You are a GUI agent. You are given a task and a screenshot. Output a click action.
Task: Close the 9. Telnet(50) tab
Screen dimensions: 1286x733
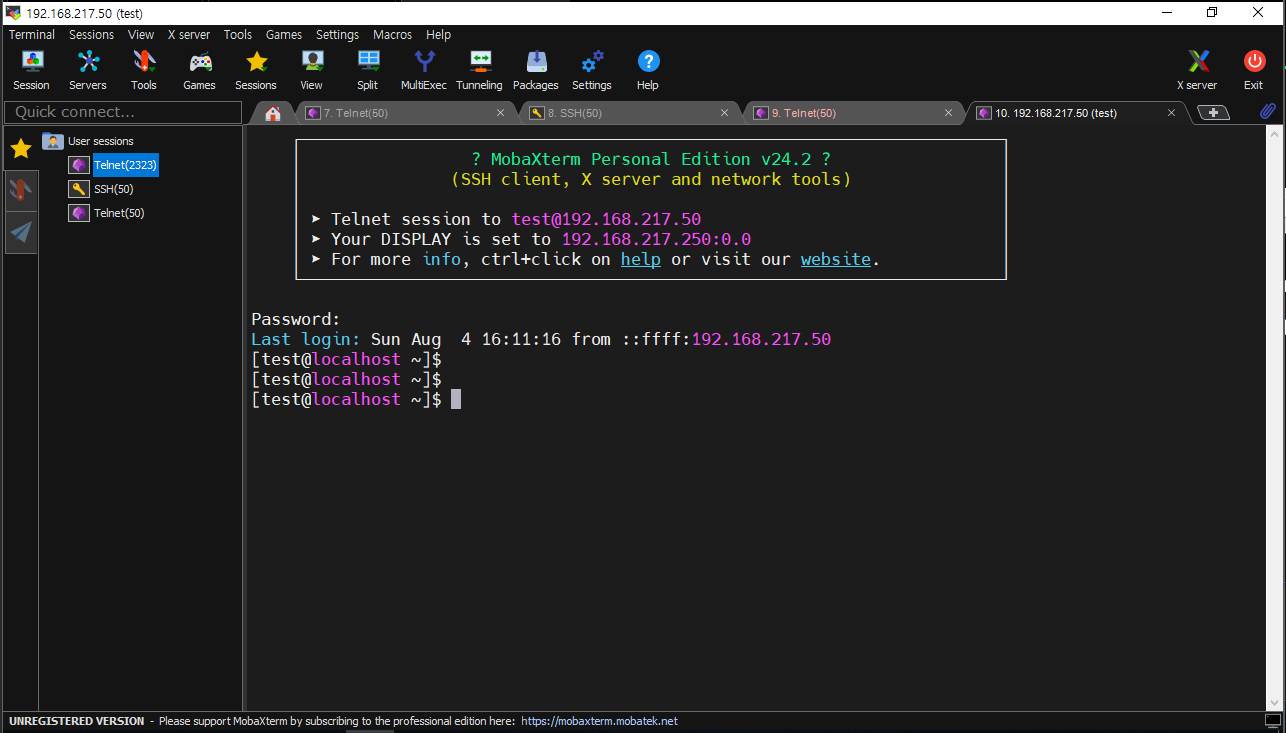coord(949,113)
